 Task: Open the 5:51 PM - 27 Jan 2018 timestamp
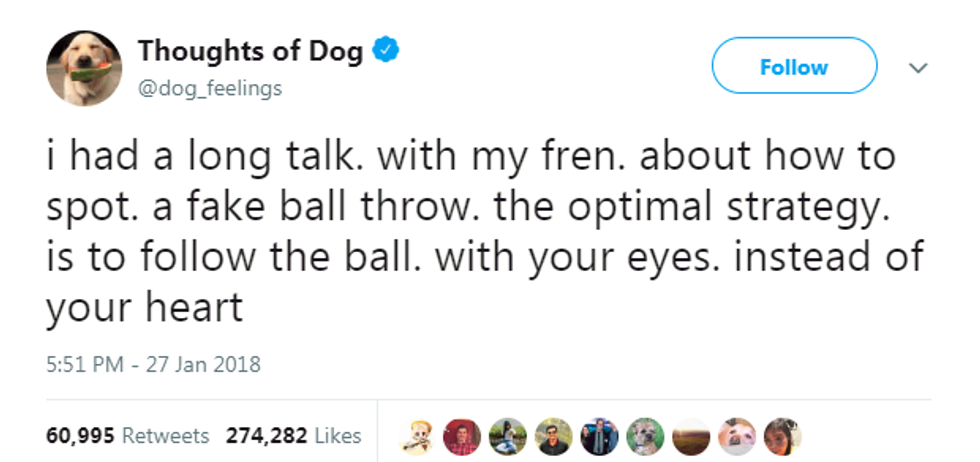pos(153,364)
